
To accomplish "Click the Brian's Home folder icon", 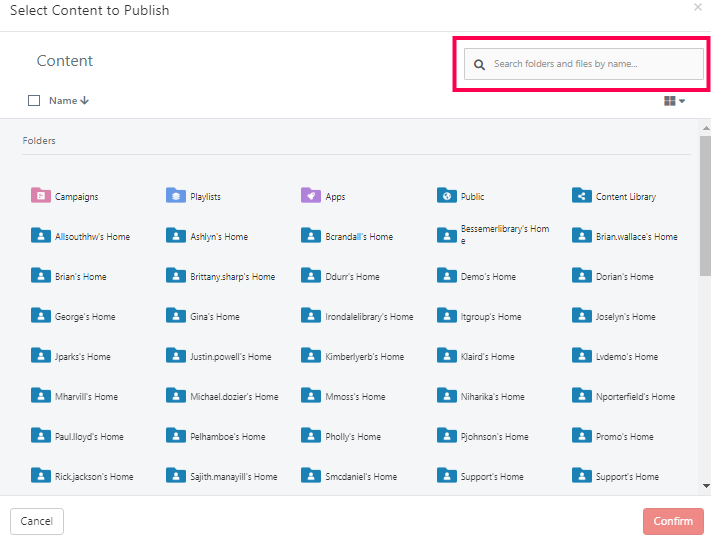I will coord(40,275).
